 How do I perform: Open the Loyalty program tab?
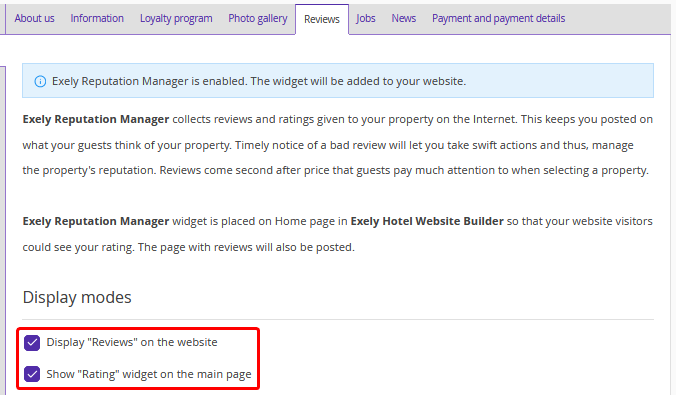tap(176, 19)
